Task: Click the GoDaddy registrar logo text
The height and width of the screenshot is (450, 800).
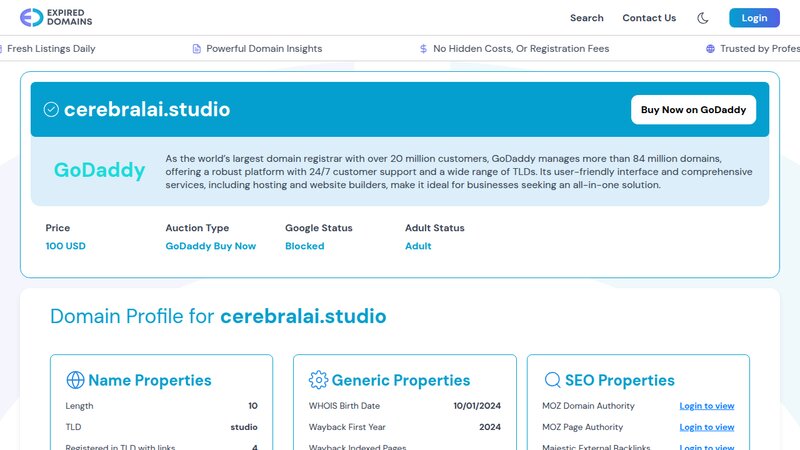Action: (99, 170)
